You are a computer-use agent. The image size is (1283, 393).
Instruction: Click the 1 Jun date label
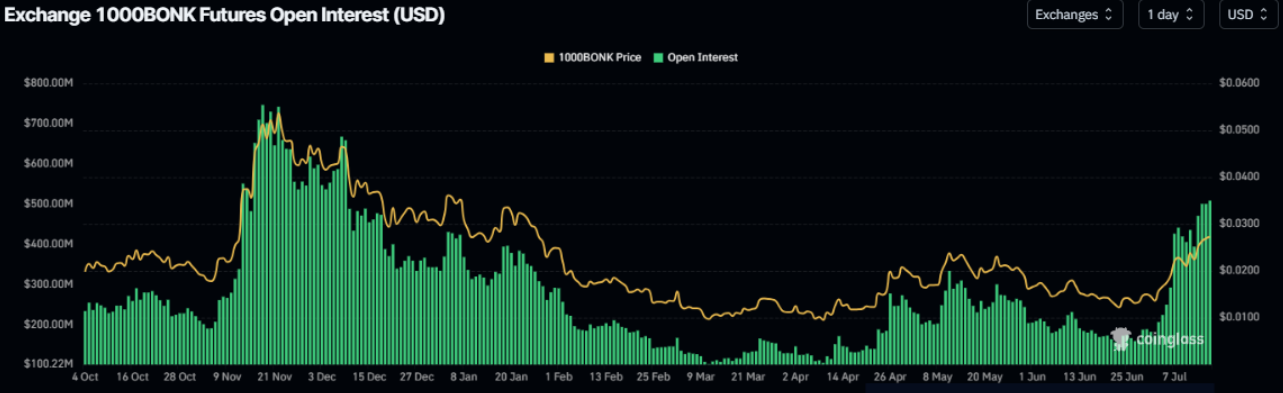(x=1033, y=378)
